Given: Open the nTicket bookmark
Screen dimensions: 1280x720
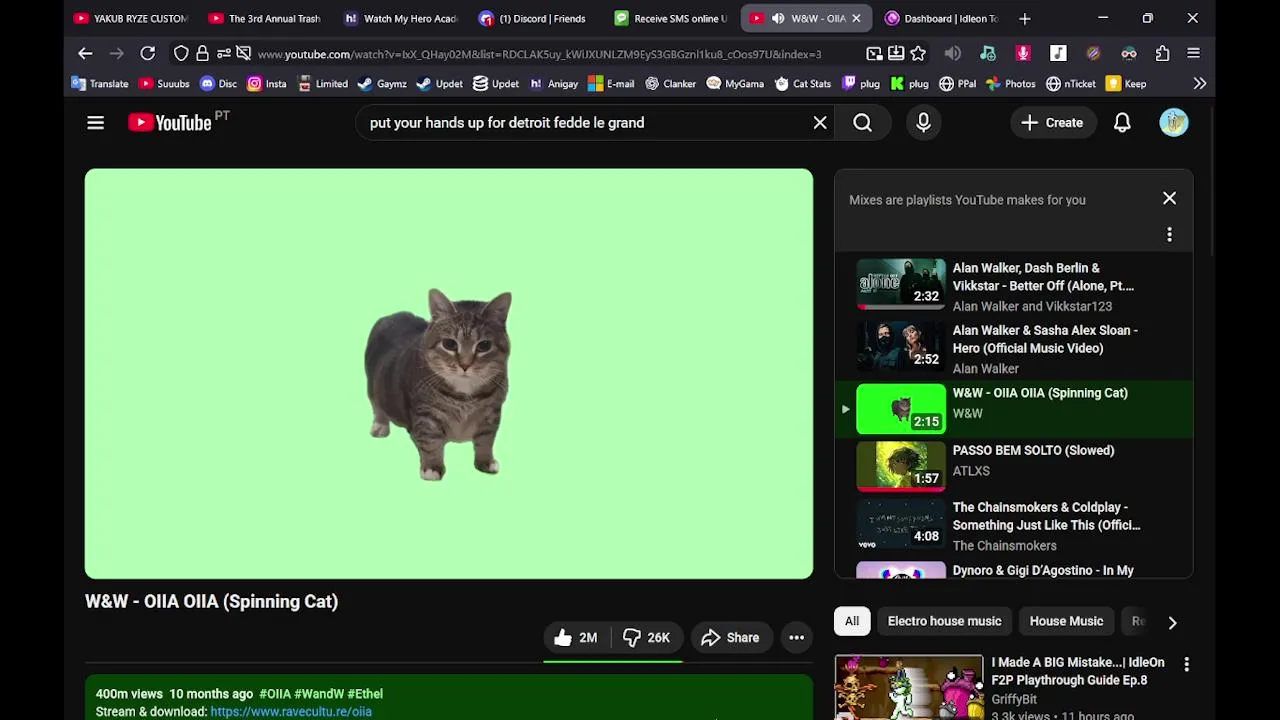Looking at the screenshot, I should (x=1071, y=84).
